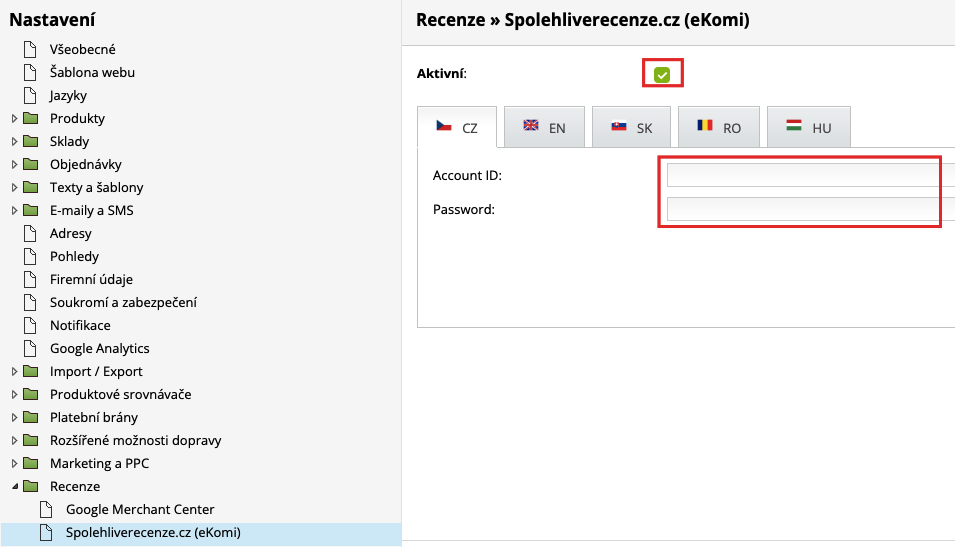
Task: Open Firemní údaje settings item
Action: point(91,280)
